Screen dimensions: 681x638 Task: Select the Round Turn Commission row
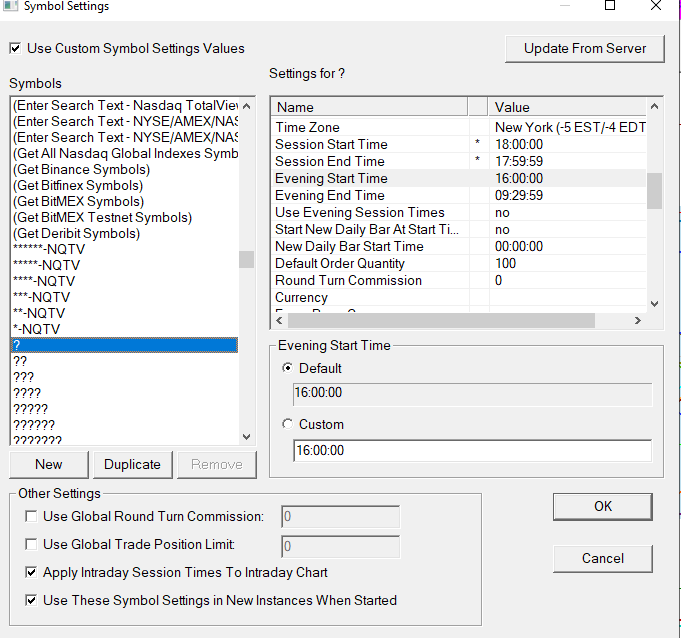(459, 280)
